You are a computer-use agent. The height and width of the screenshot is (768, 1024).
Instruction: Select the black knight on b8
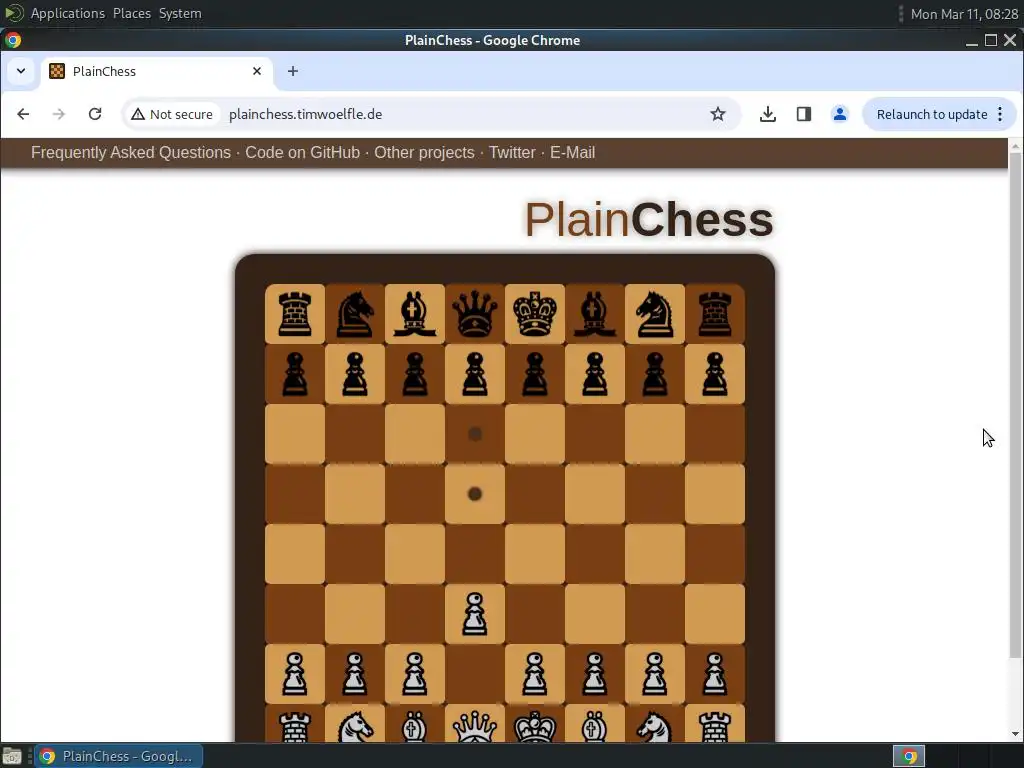coord(355,314)
